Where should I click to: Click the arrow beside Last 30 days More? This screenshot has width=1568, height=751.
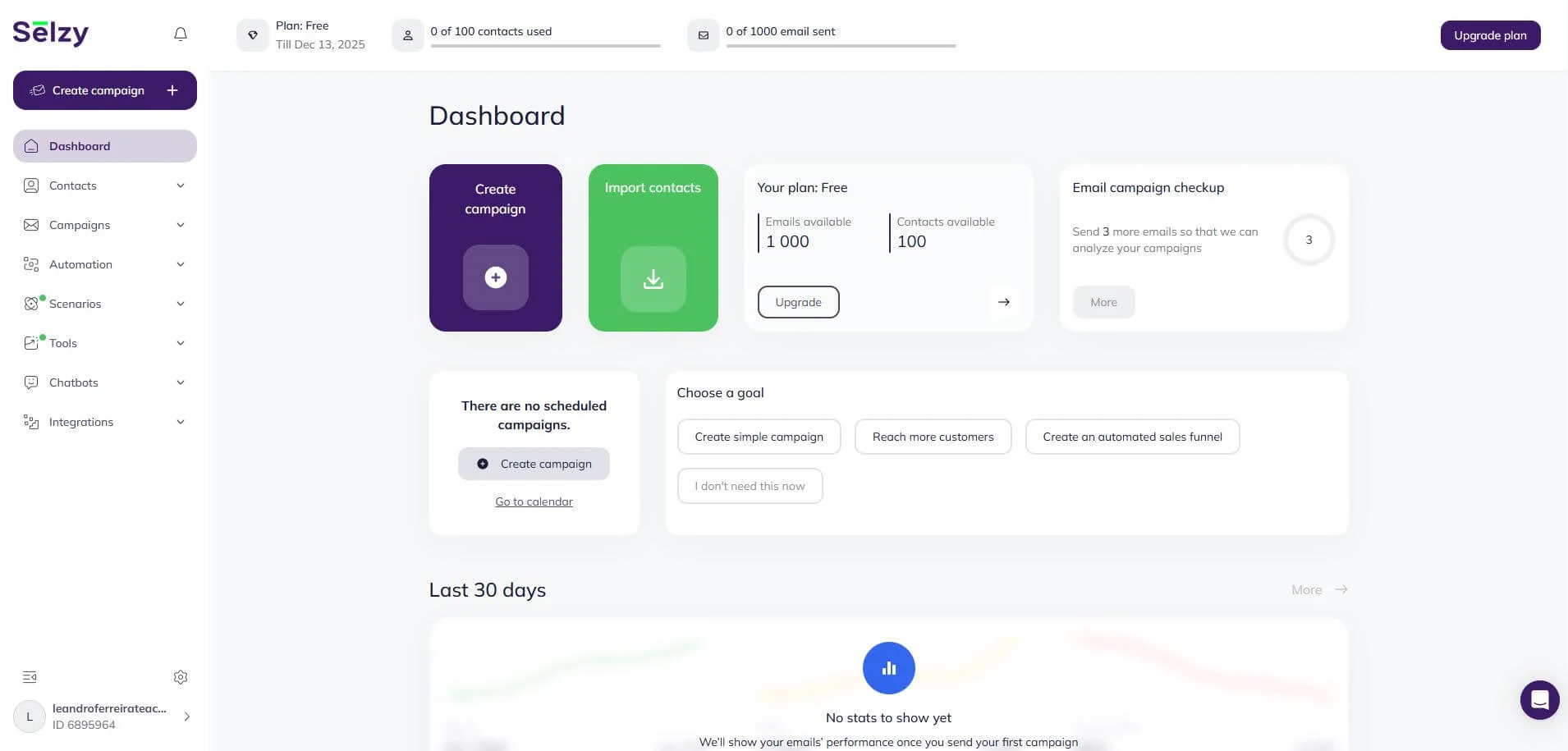coord(1341,589)
